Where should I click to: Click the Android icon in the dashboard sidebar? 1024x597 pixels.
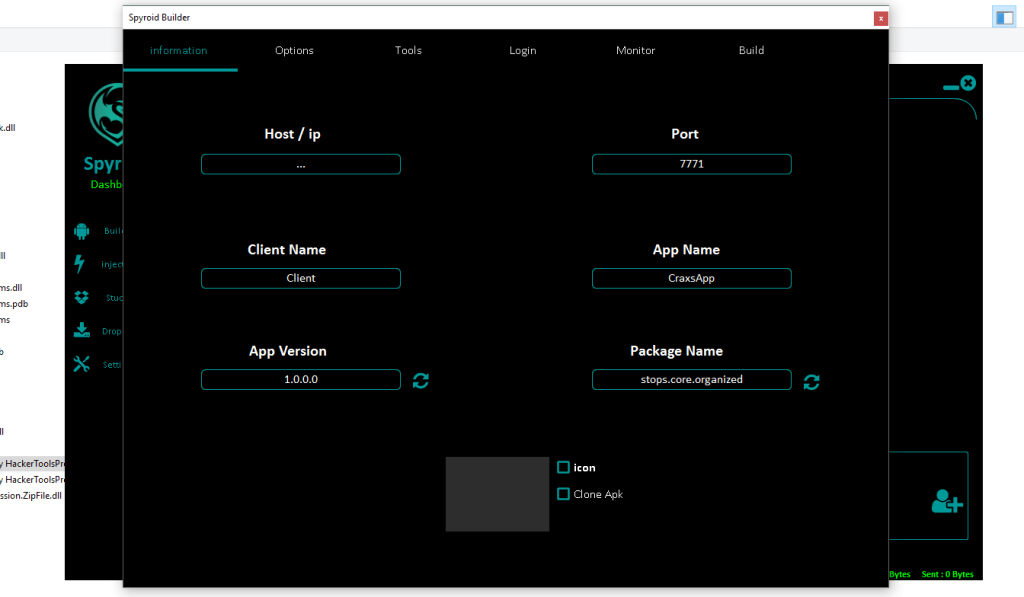(x=81, y=231)
